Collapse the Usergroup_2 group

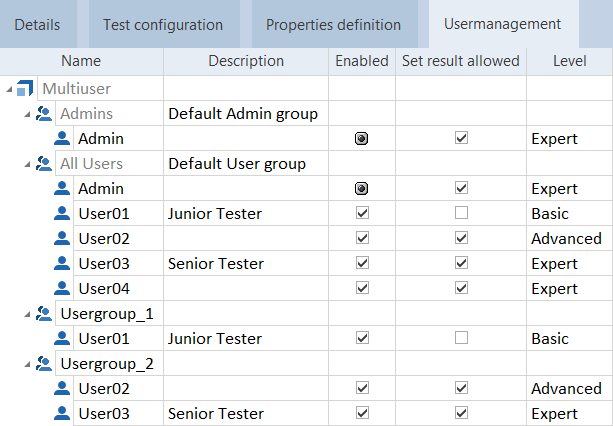click(27, 365)
